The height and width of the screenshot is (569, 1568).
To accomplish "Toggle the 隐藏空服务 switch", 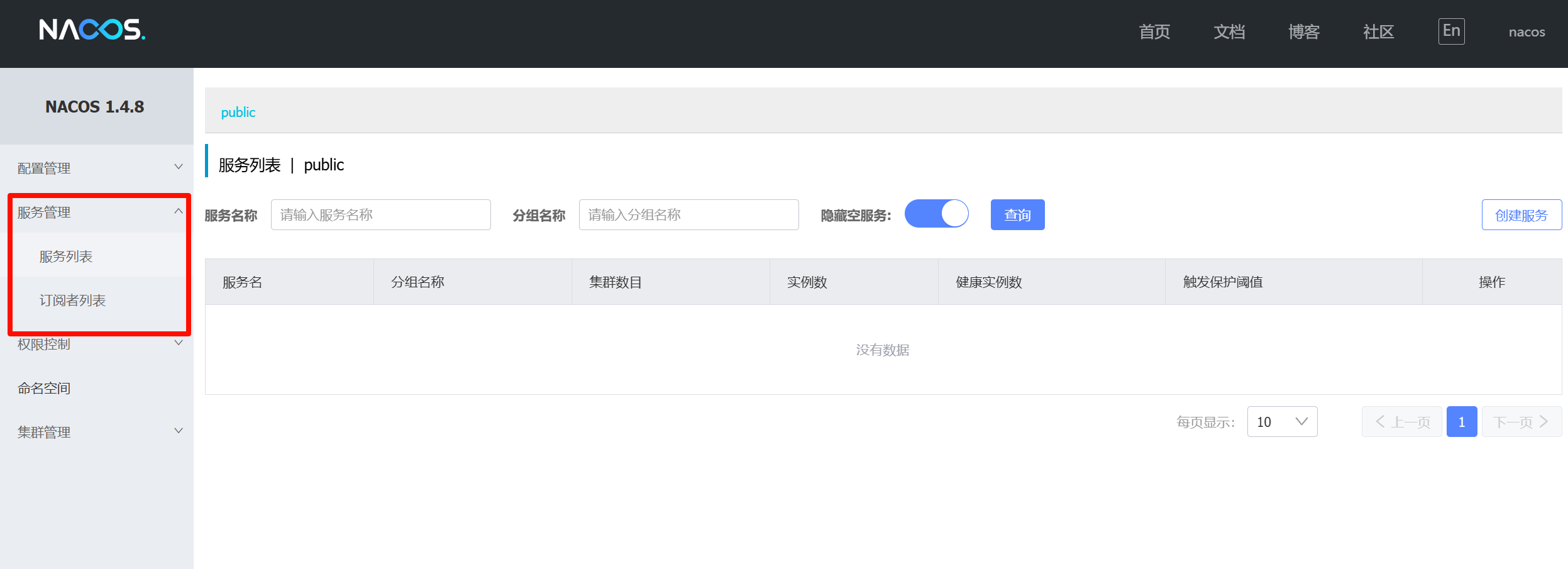I will point(937,214).
